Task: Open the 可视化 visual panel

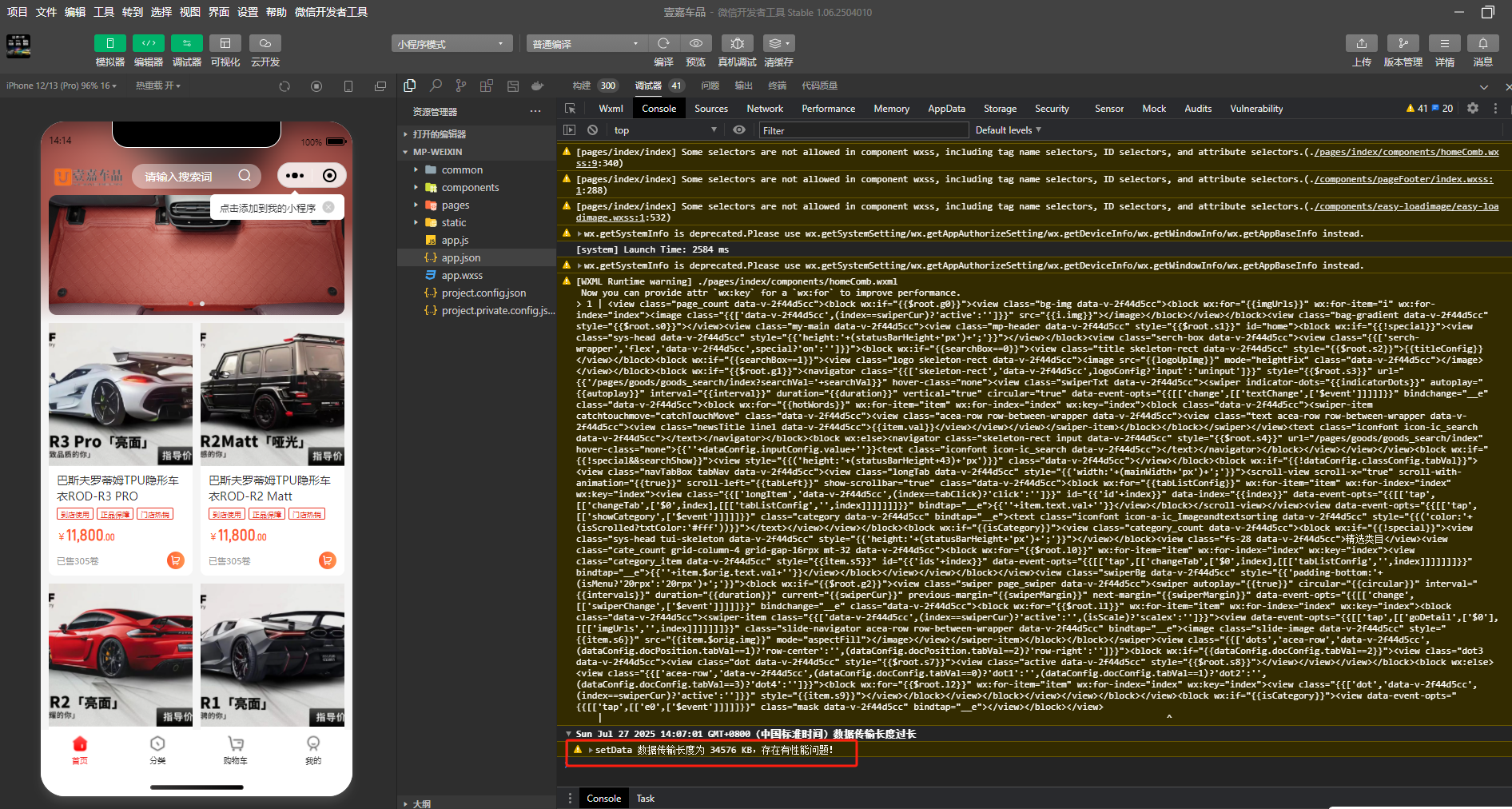Action: pos(225,43)
